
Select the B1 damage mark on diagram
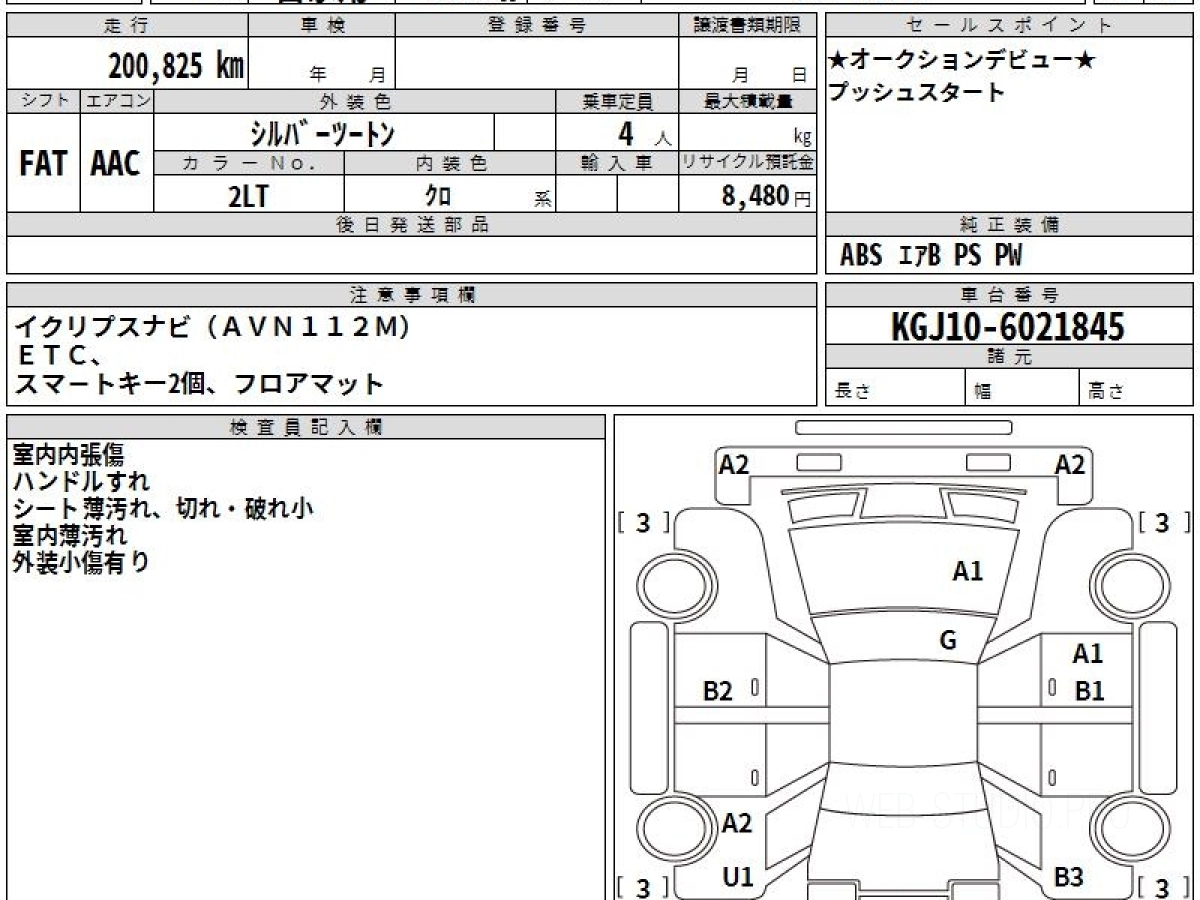tap(1089, 691)
